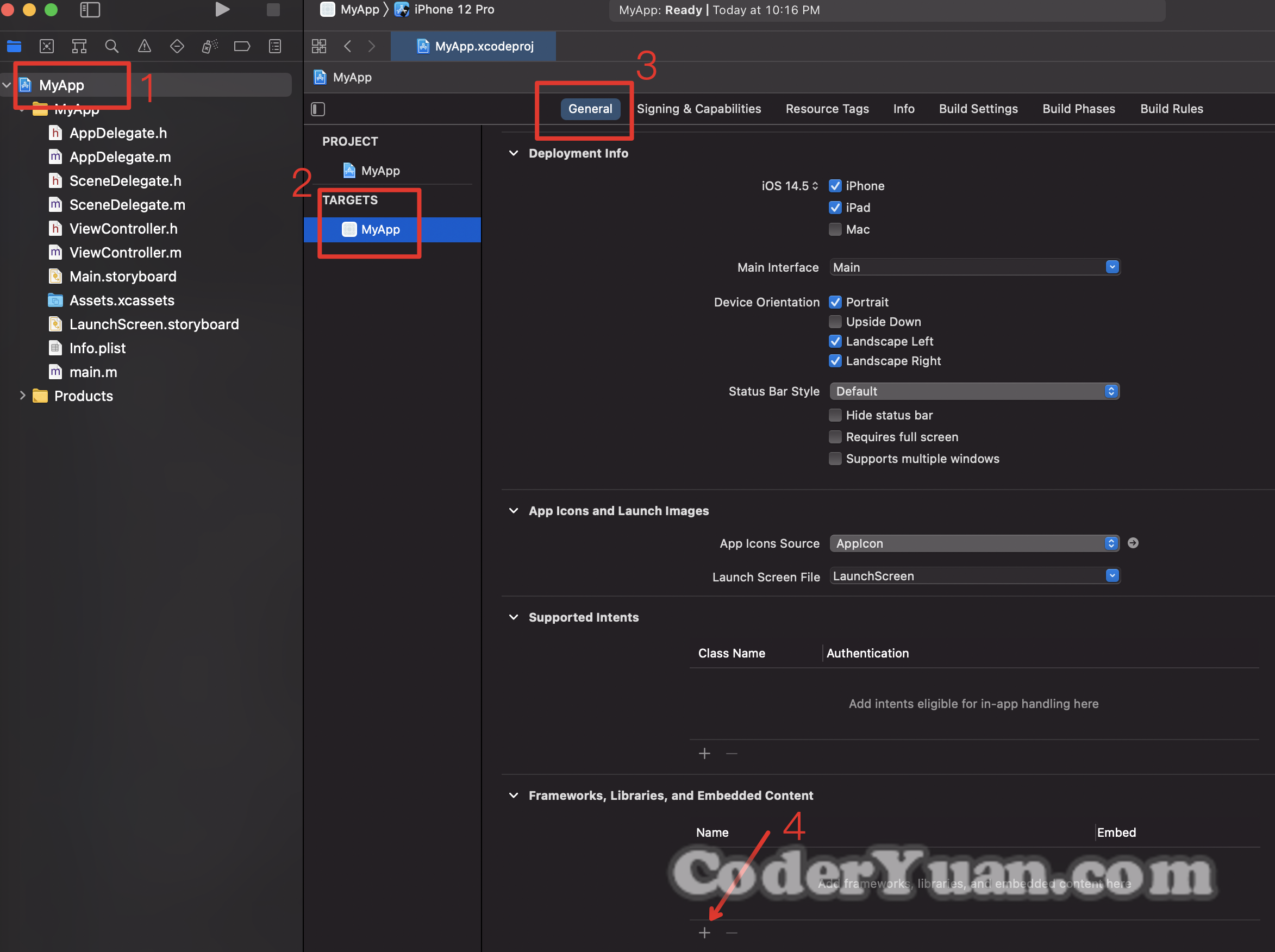Click minus button under Supported Intents
Screen dimensions: 1275x952
coord(732,753)
